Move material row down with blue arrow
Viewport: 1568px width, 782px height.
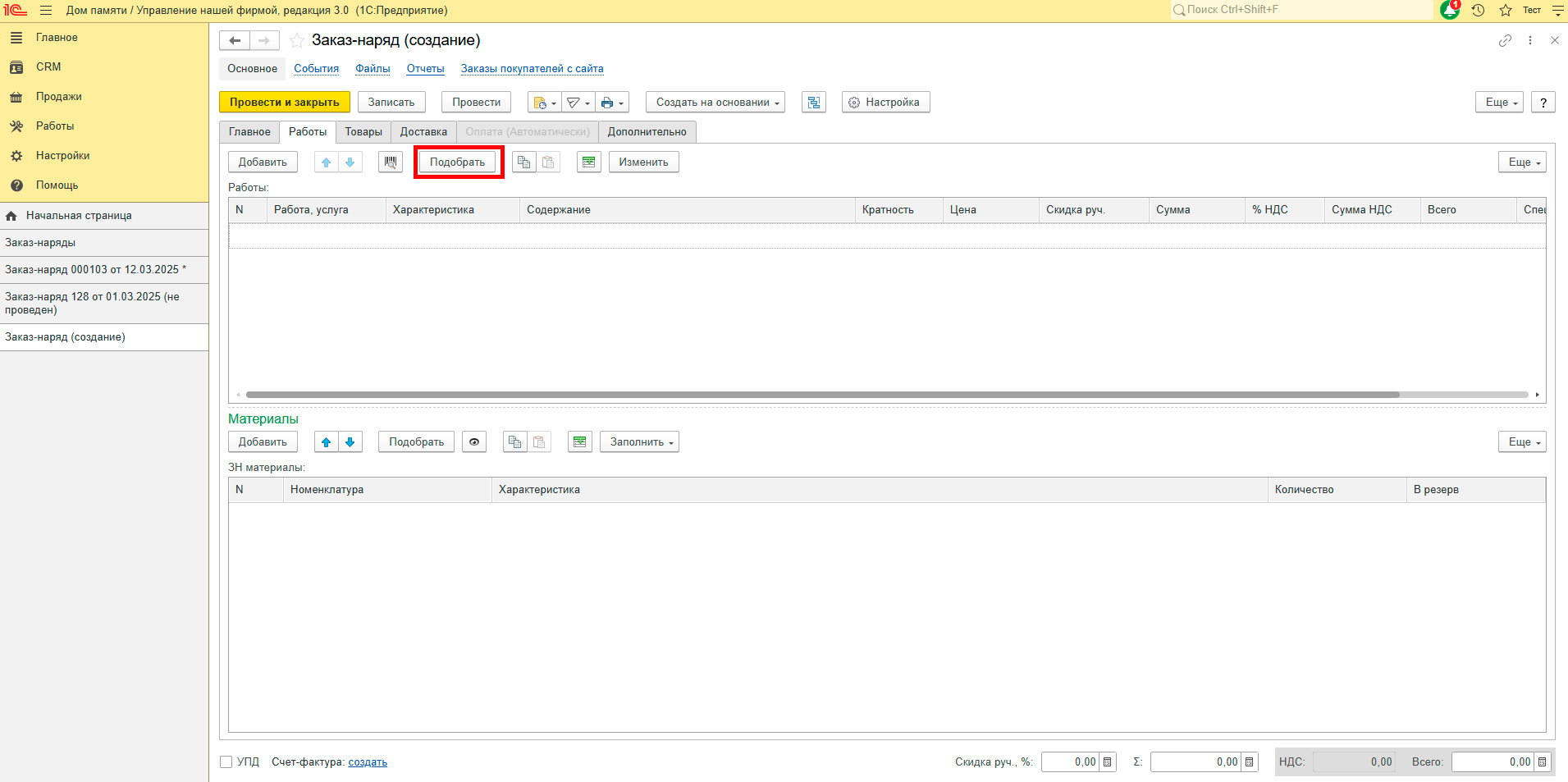point(350,442)
